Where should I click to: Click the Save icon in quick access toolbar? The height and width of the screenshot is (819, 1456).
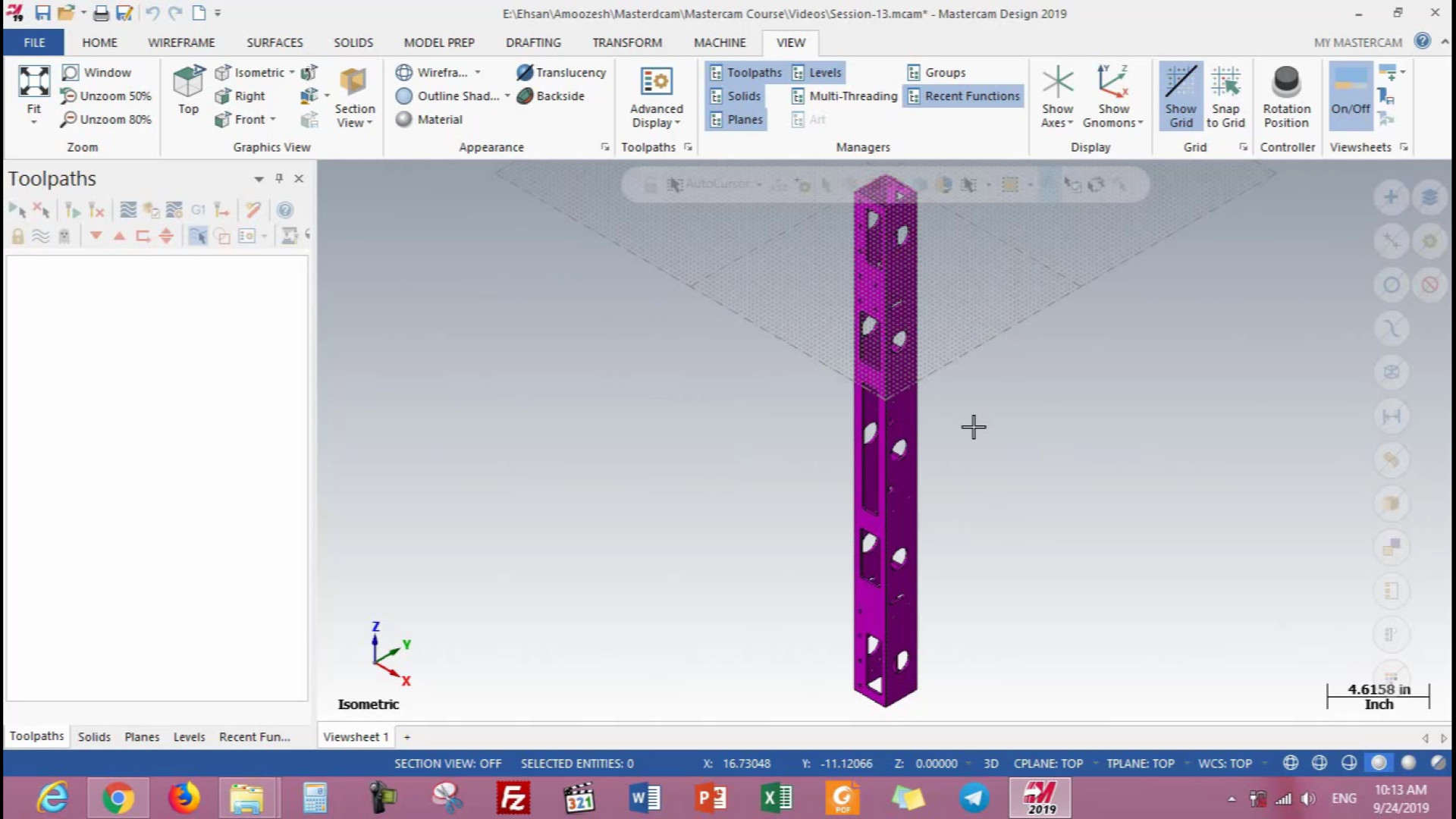click(x=42, y=13)
